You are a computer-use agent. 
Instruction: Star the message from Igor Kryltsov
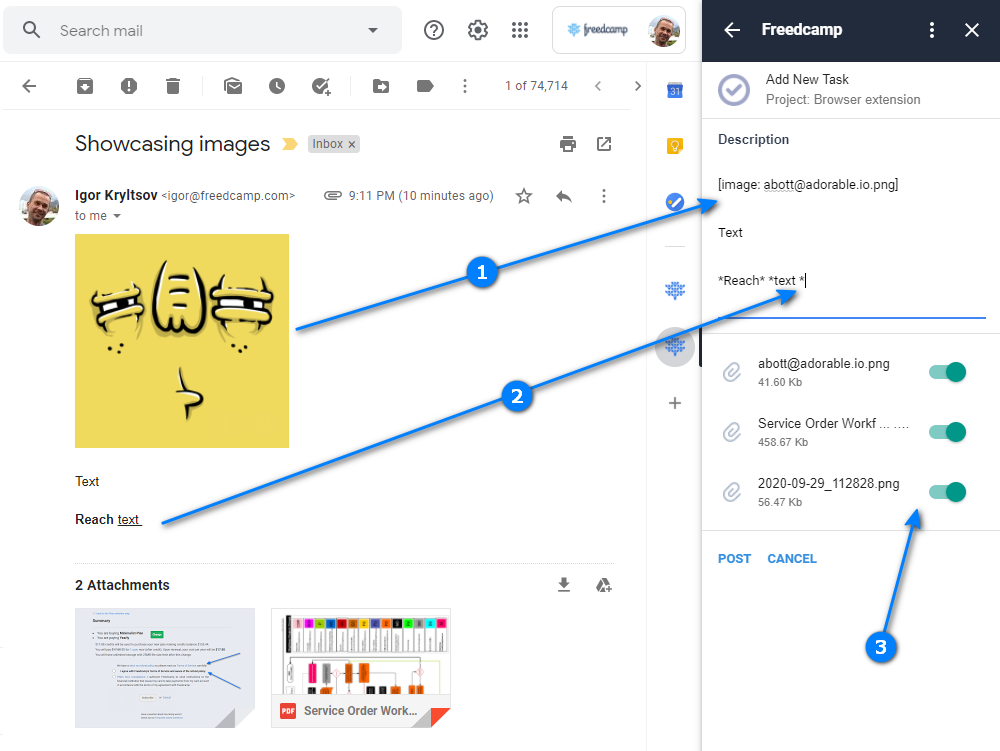tap(524, 196)
